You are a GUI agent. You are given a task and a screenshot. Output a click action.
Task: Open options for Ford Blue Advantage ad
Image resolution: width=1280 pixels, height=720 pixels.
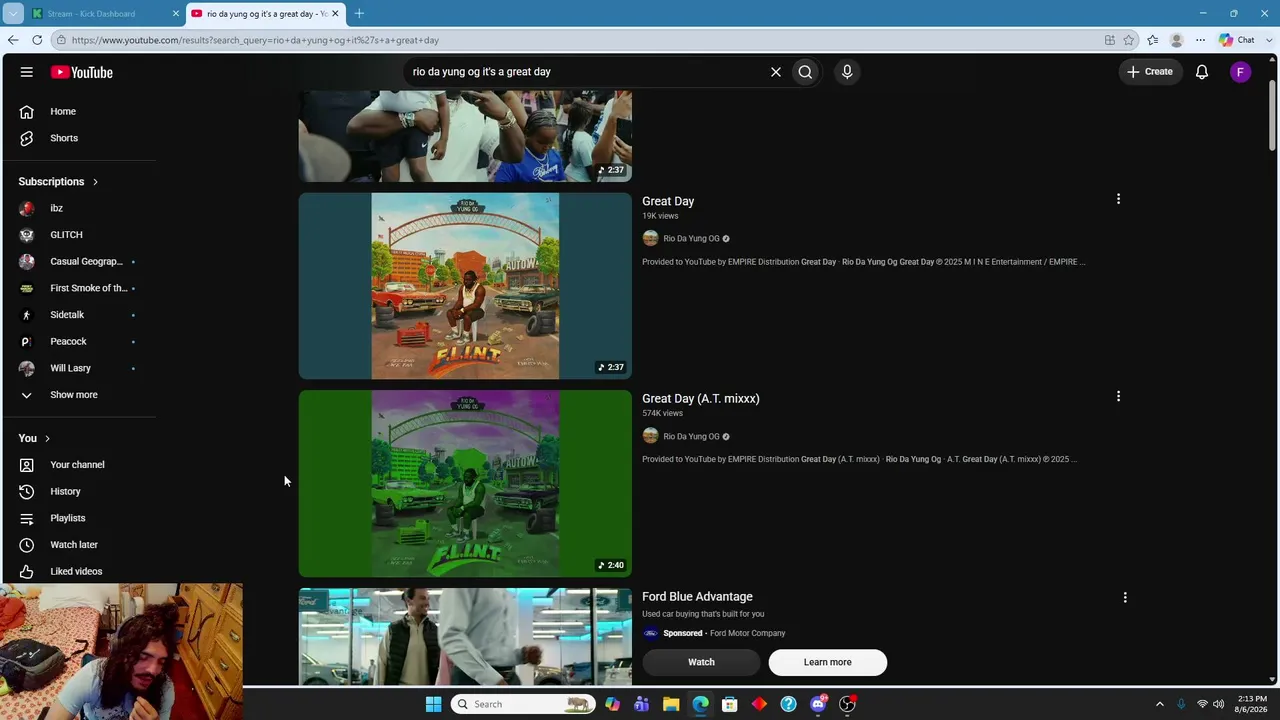coord(1125,597)
